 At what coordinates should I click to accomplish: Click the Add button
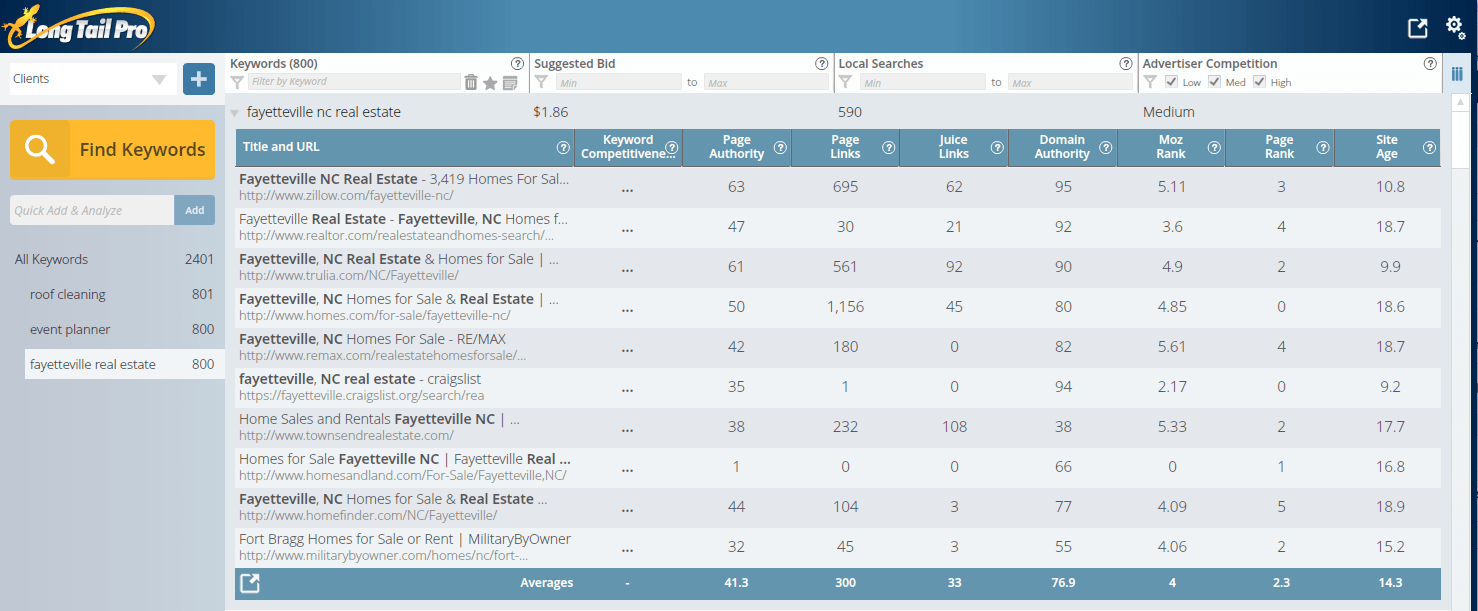[195, 210]
